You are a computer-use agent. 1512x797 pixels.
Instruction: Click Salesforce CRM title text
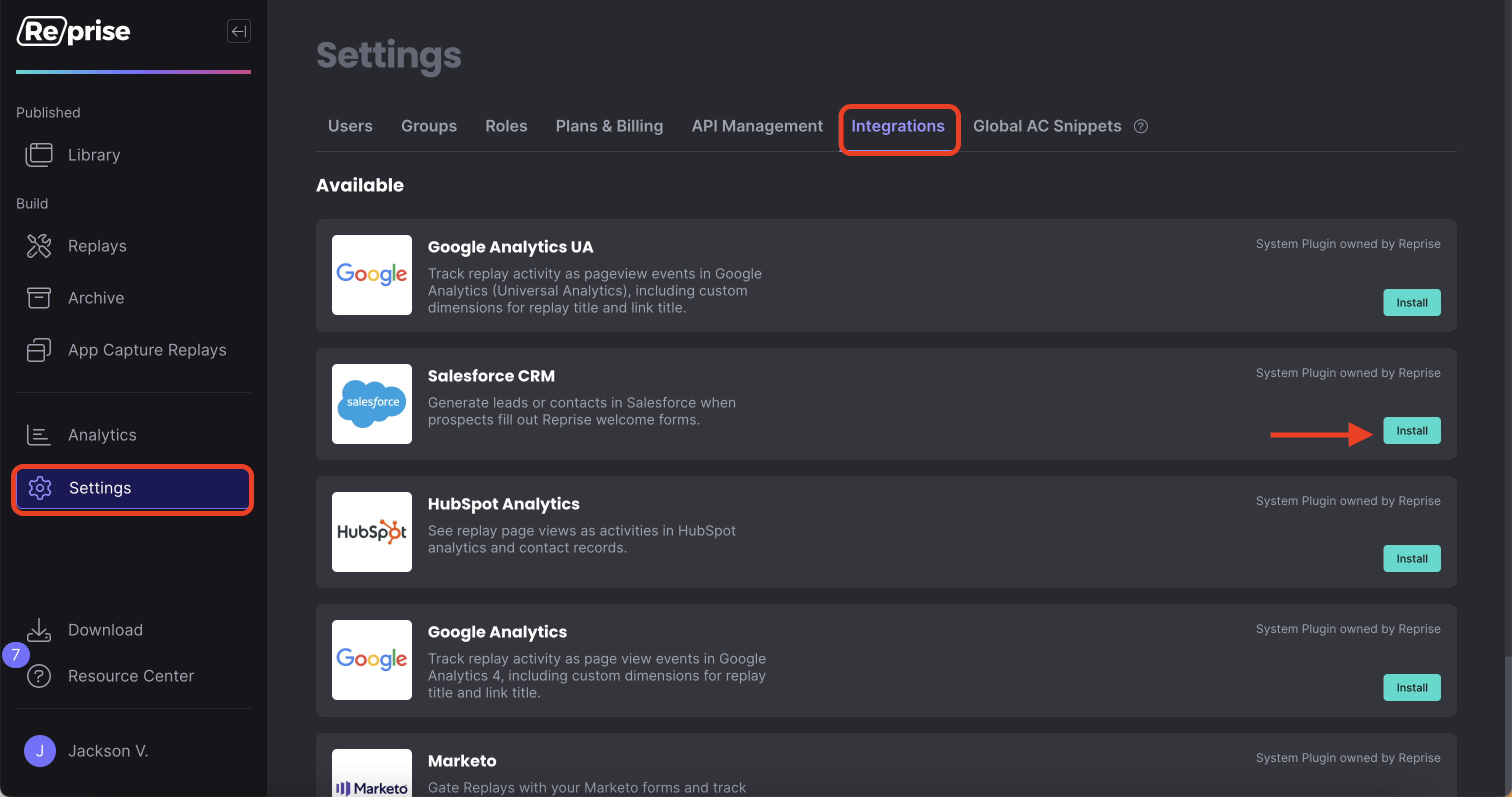(x=491, y=376)
